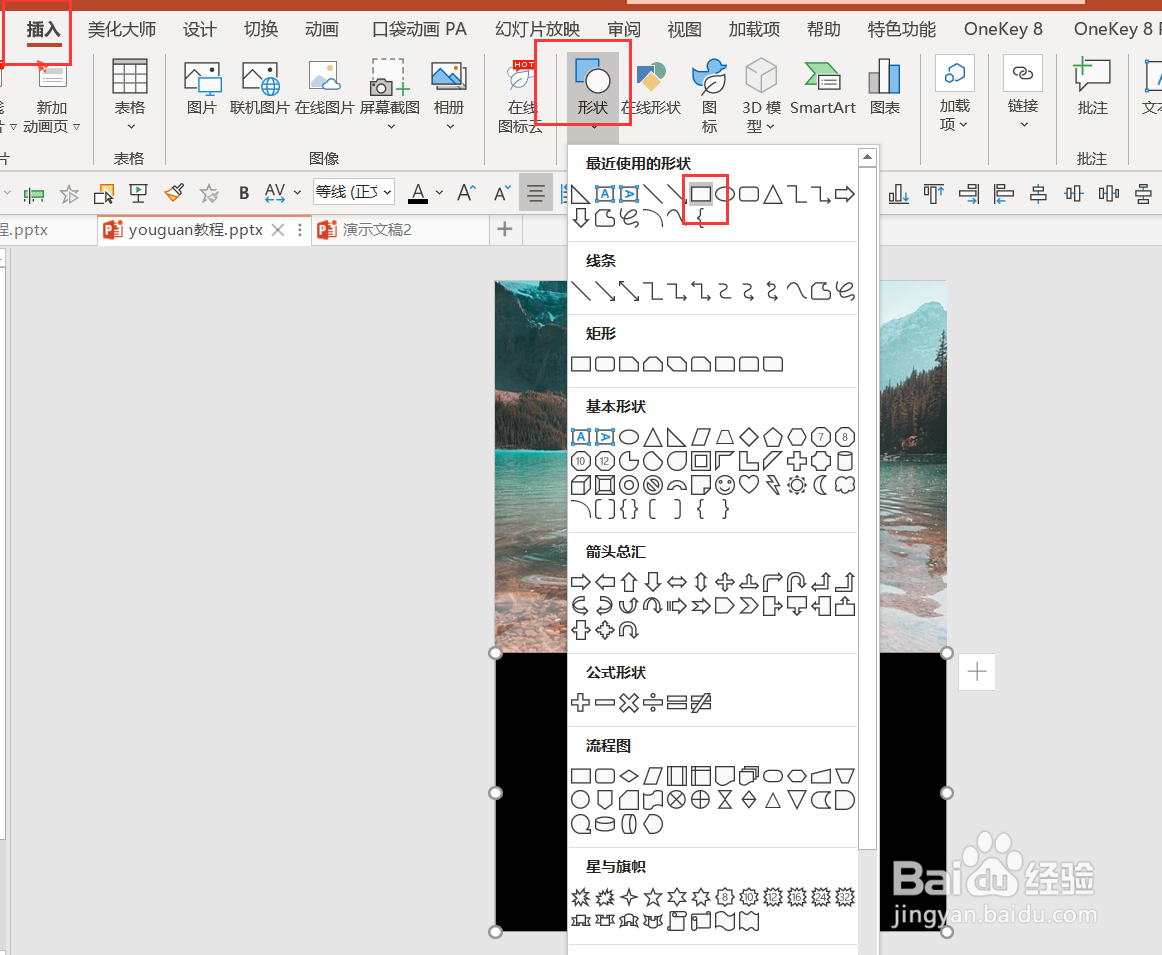Screen dimensions: 1162x955
Task: Open the font name combo box
Action: [353, 193]
